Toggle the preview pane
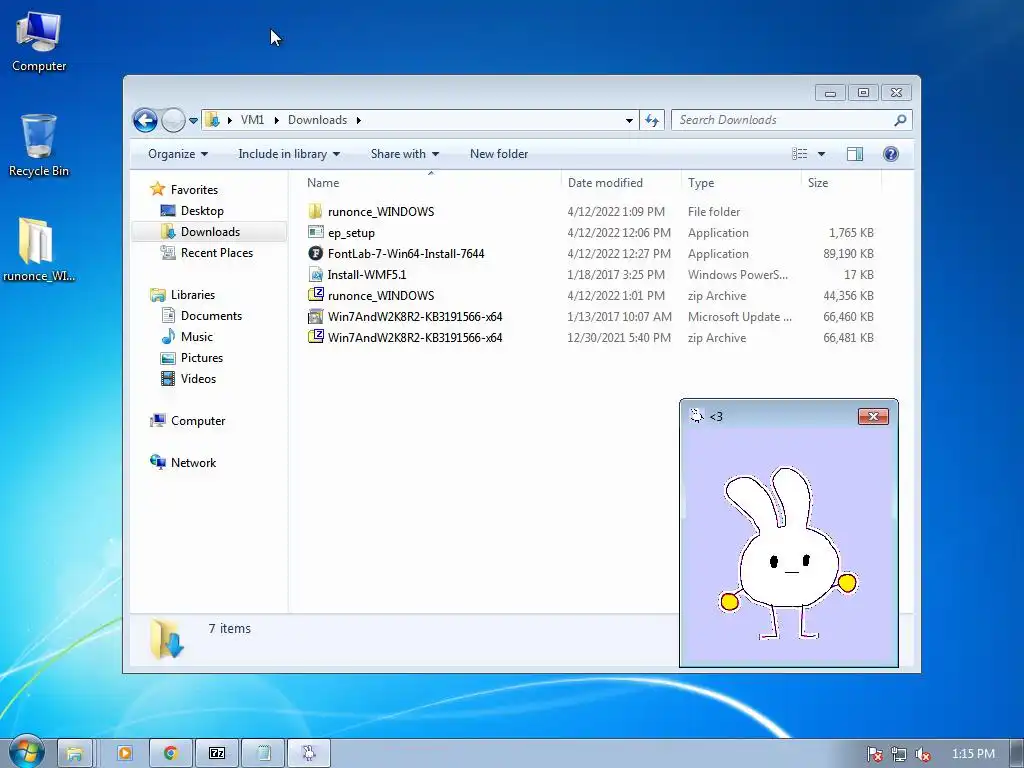Image resolution: width=1024 pixels, height=768 pixels. click(x=855, y=154)
